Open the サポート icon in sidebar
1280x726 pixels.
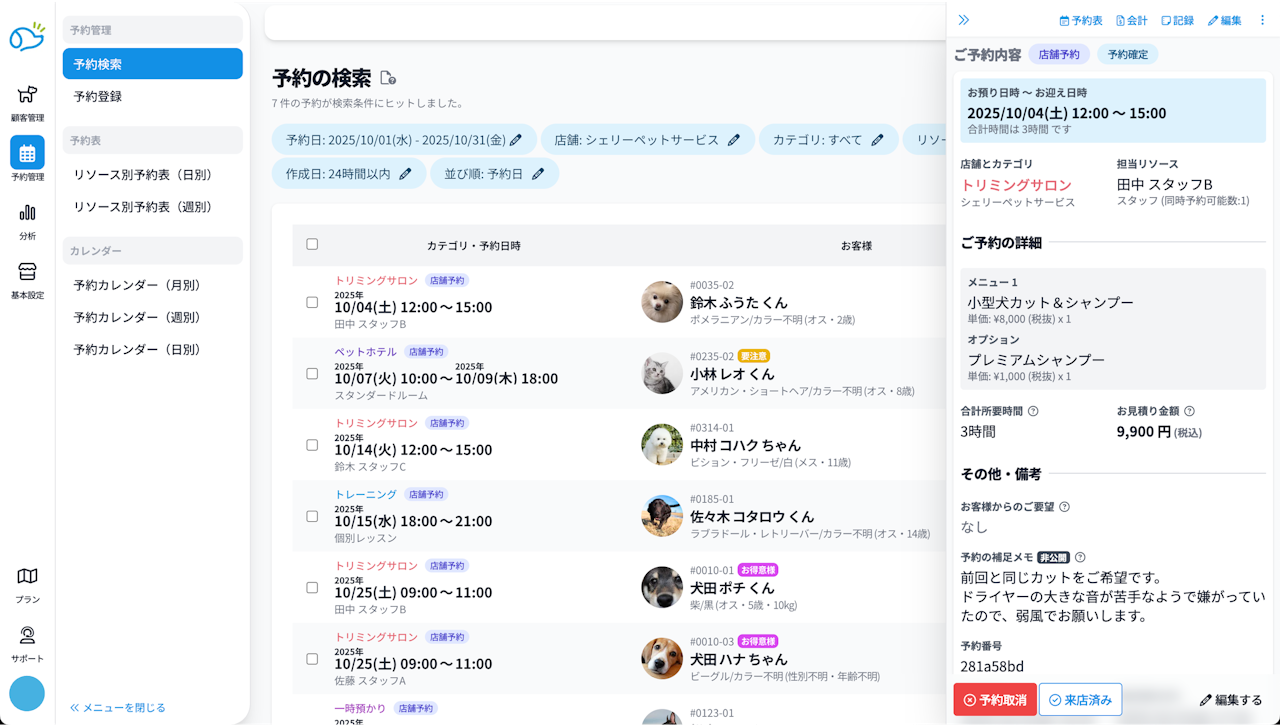[27, 643]
